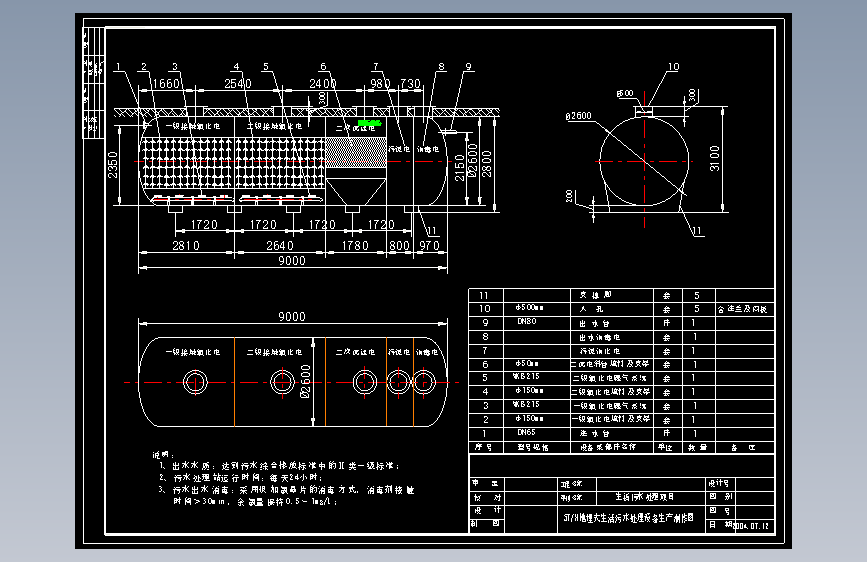Select the 2810 segment dimension
This screenshot has width=867, height=562.
pyautogui.click(x=186, y=246)
